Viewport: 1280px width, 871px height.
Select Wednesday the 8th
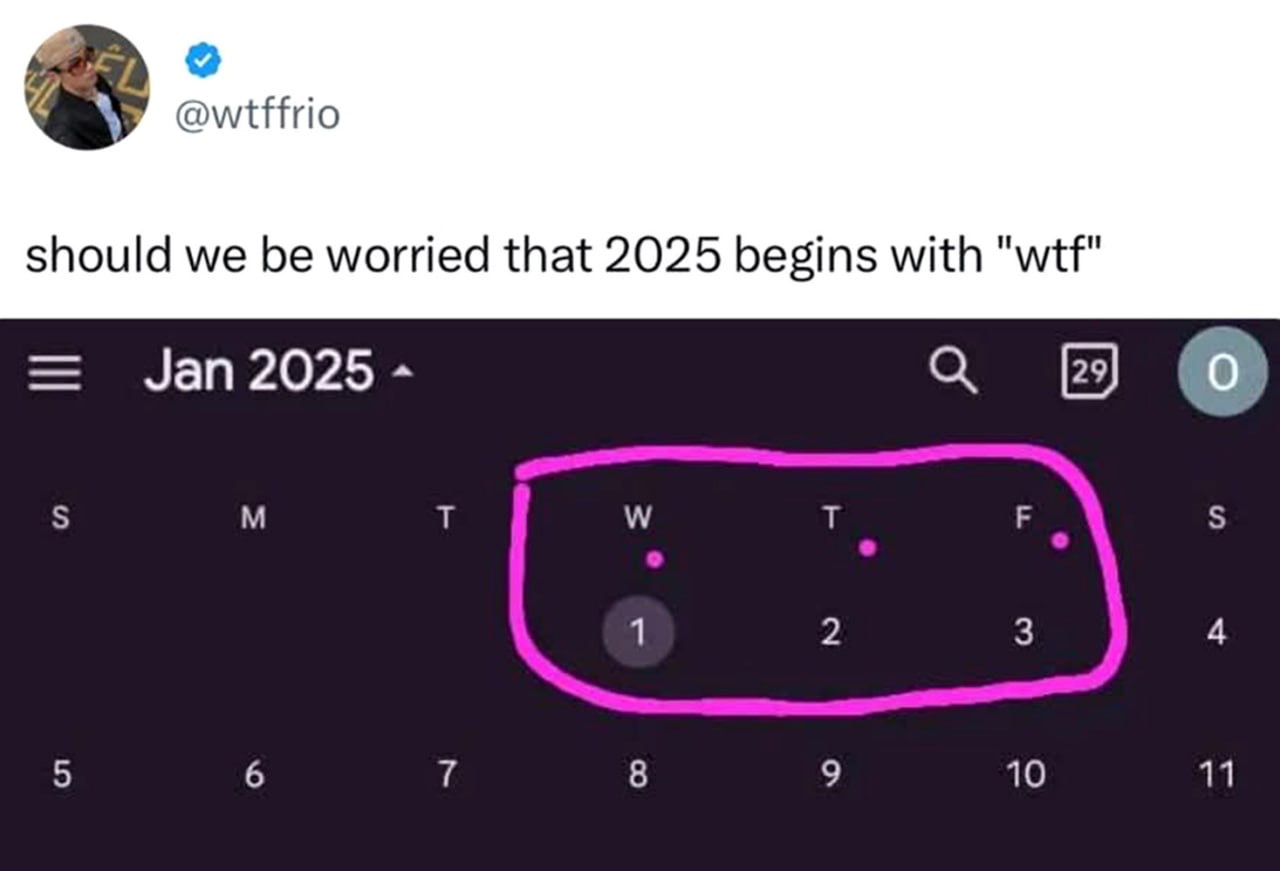(638, 774)
